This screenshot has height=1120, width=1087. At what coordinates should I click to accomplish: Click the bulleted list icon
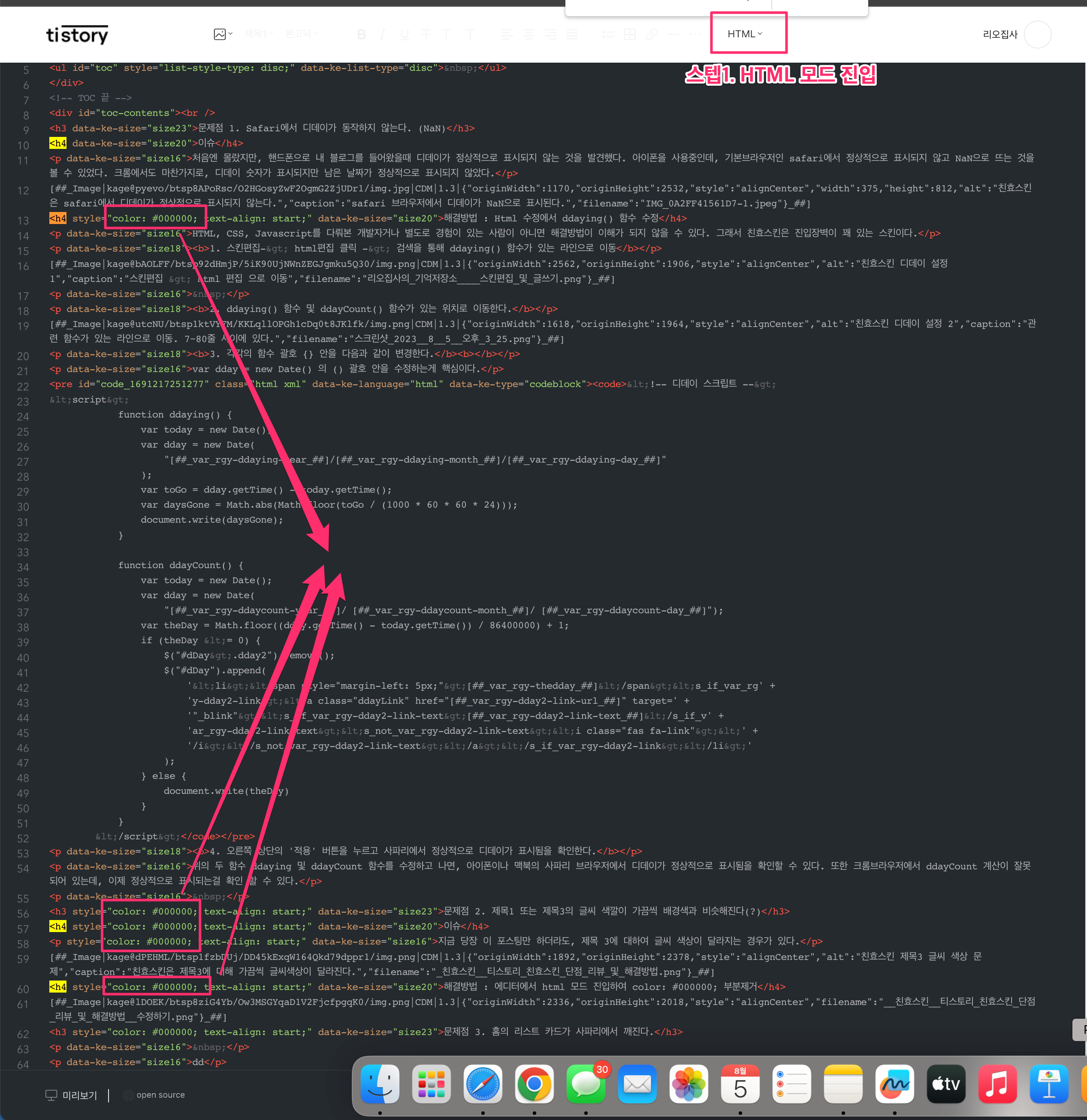click(608, 34)
